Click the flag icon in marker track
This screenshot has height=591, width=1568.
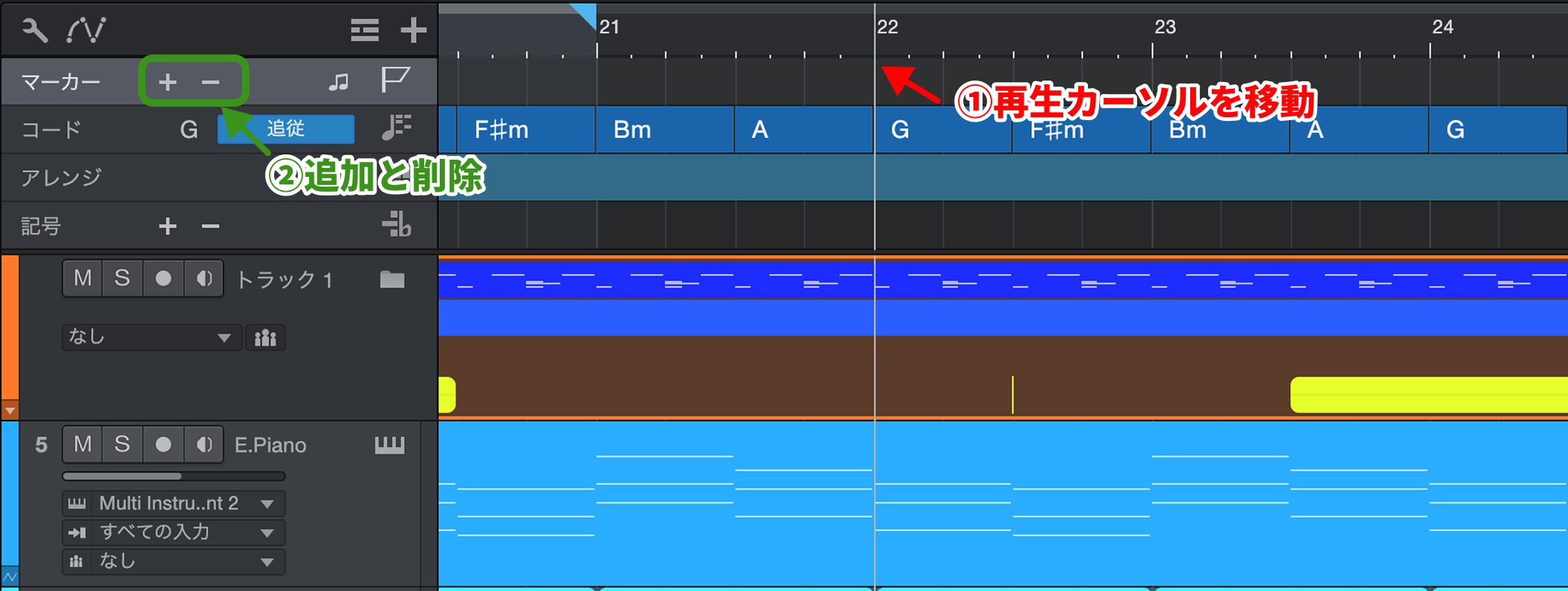point(395,79)
